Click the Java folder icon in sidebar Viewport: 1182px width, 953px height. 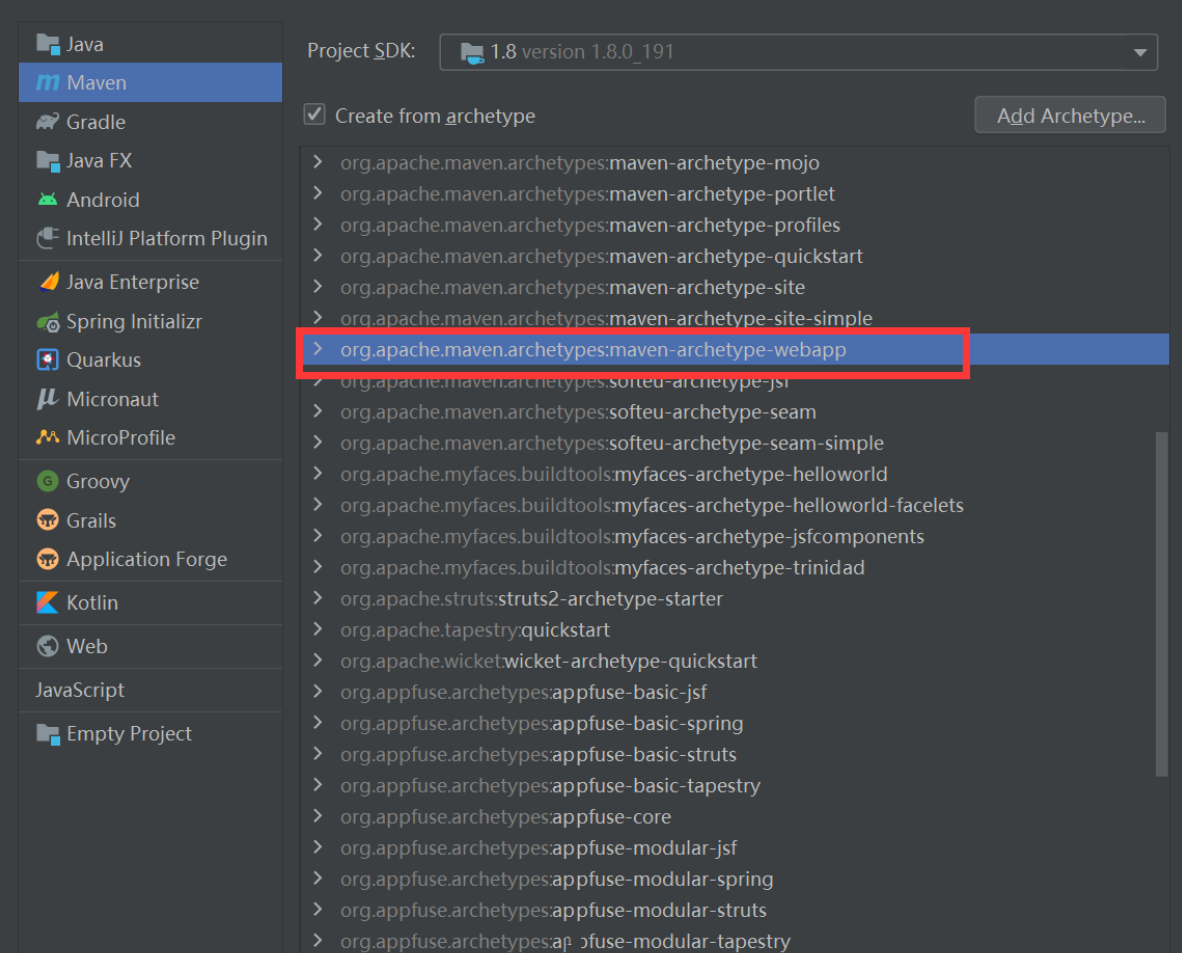click(x=47, y=44)
